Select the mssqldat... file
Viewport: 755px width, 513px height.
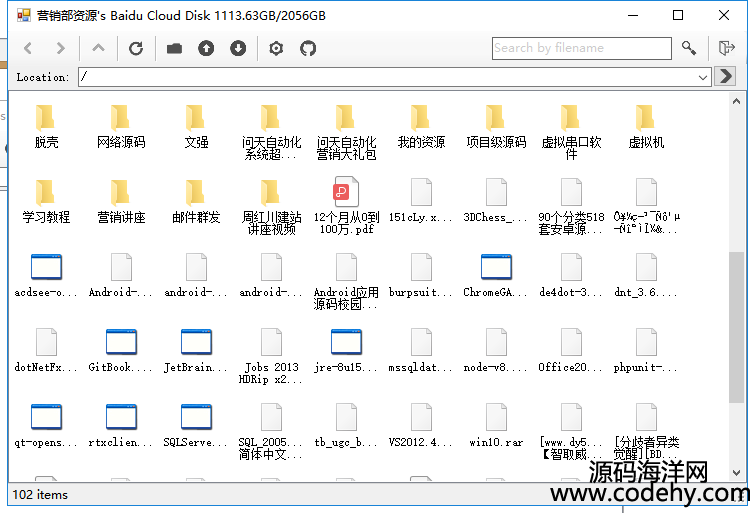coord(421,351)
